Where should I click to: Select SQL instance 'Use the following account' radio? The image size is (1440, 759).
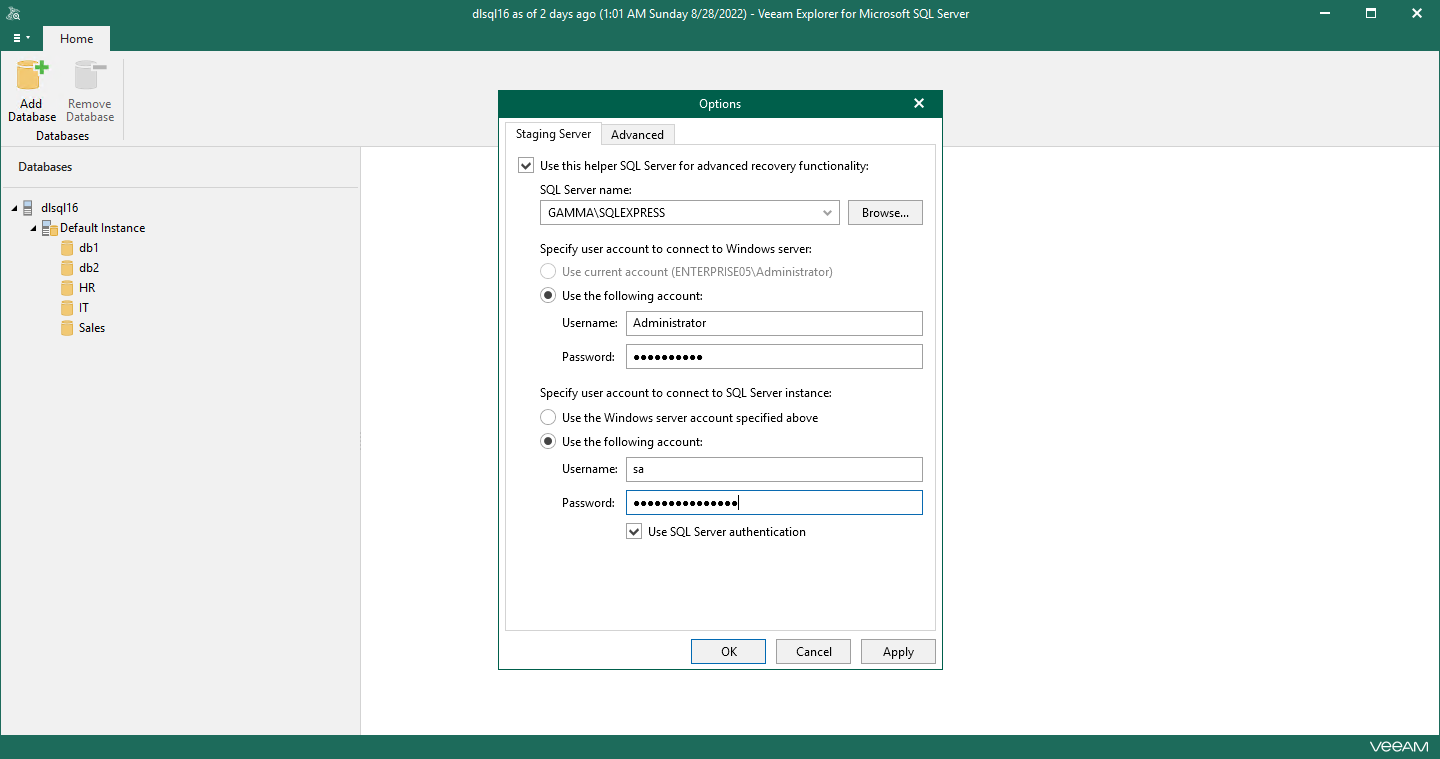[548, 442]
